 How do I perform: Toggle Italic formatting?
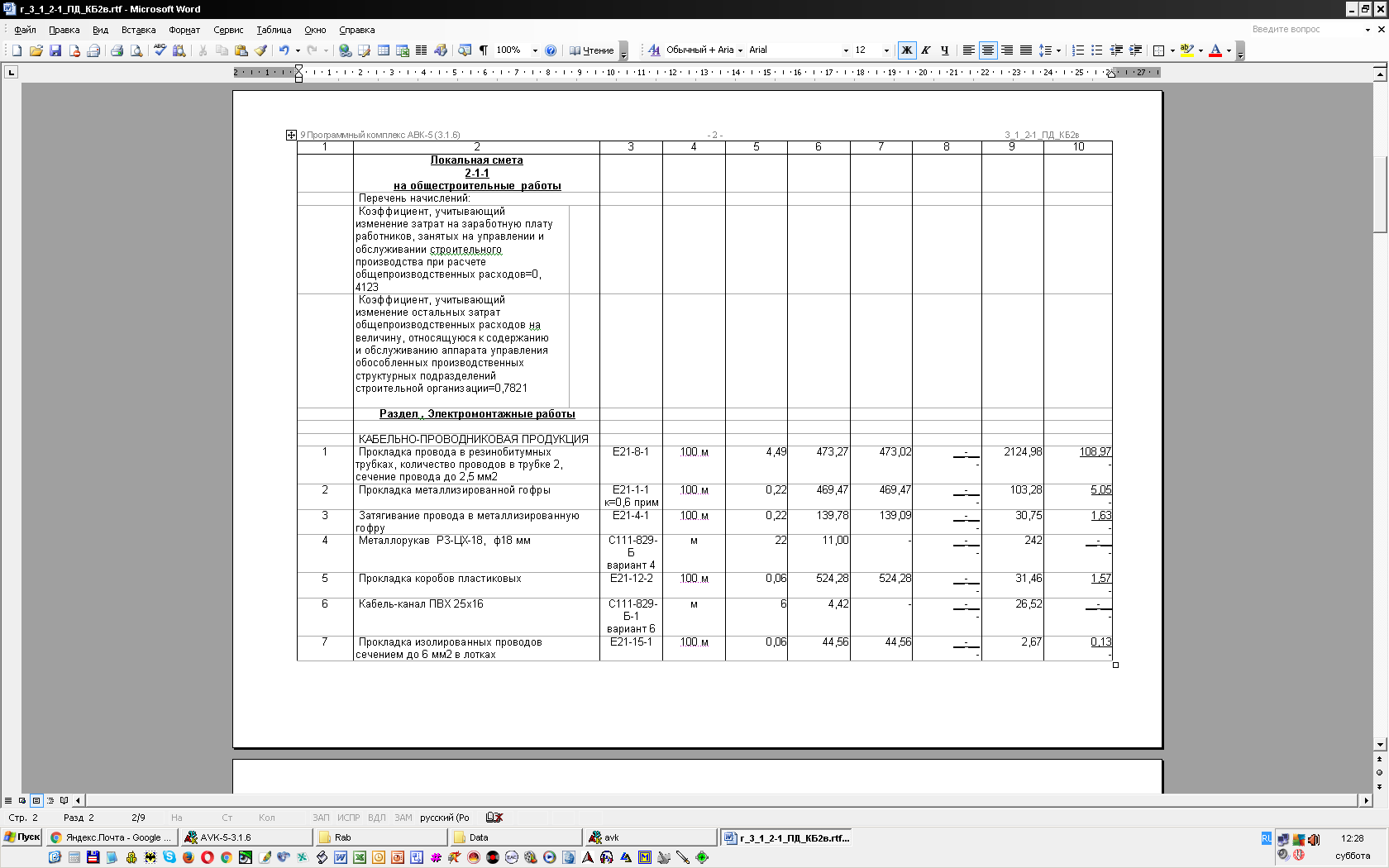click(926, 50)
